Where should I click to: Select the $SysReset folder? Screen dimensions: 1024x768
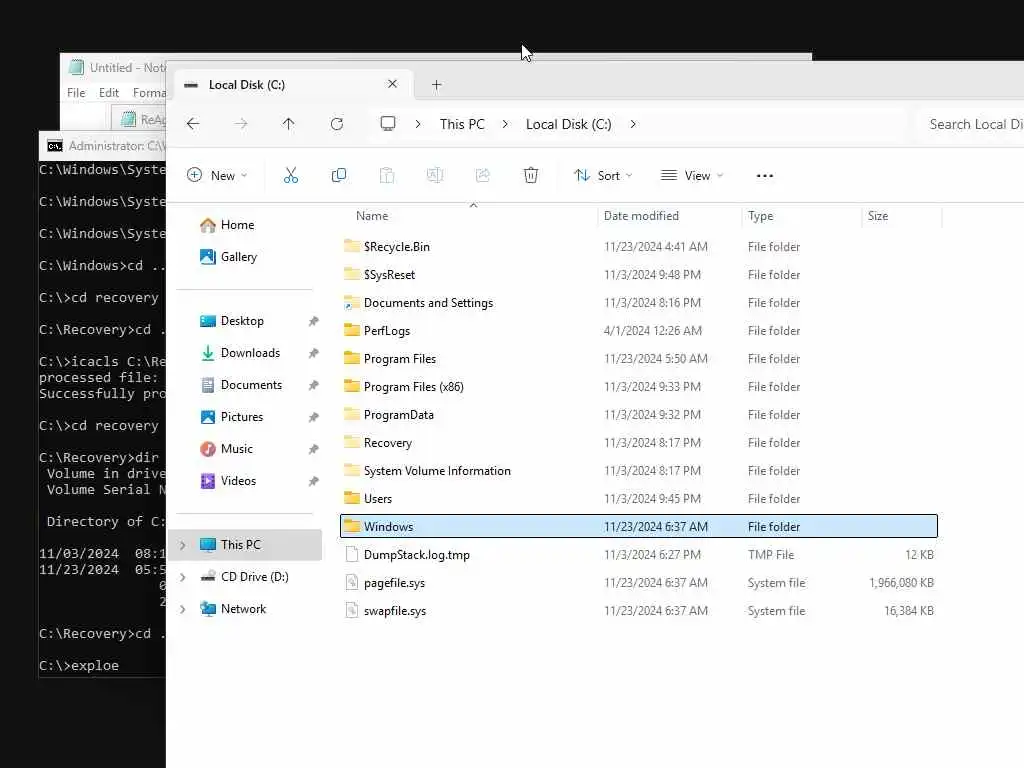click(x=639, y=275)
